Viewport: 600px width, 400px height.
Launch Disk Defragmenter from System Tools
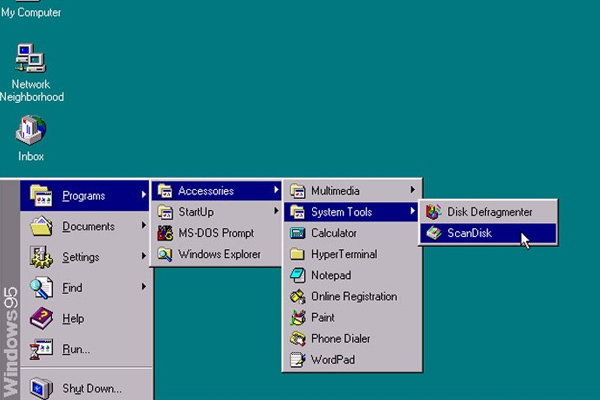point(488,212)
